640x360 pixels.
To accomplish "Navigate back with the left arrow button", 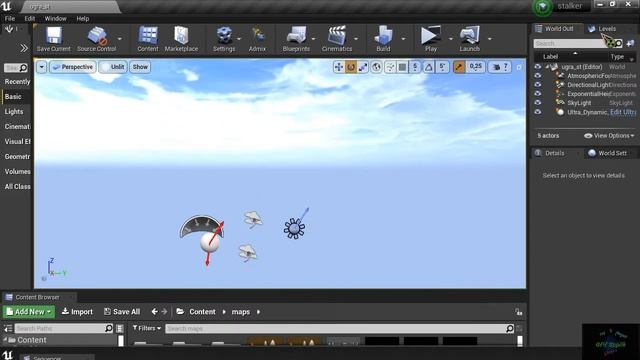I will [x=154, y=312].
